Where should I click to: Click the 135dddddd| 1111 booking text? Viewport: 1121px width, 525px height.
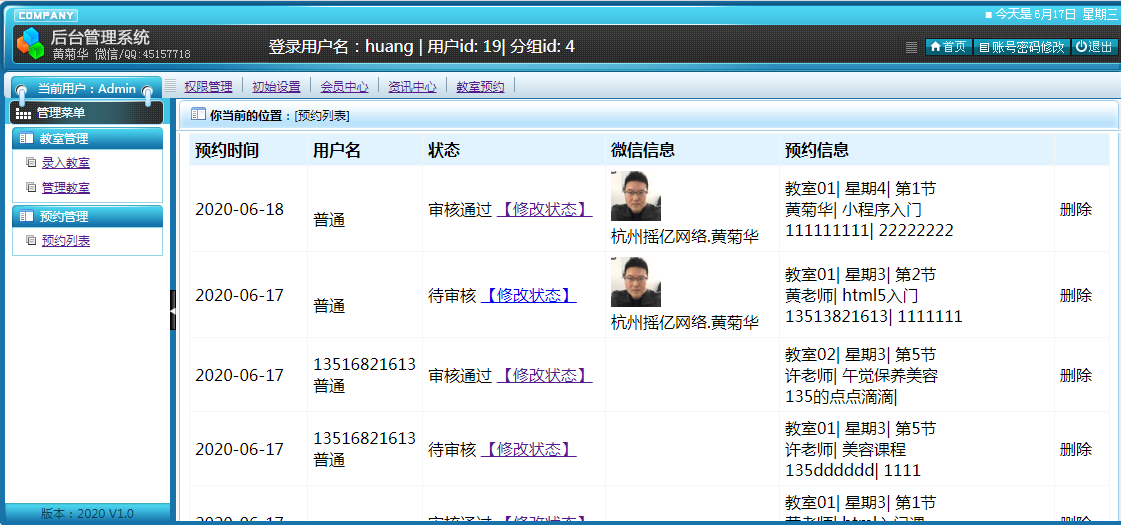(x=853, y=470)
